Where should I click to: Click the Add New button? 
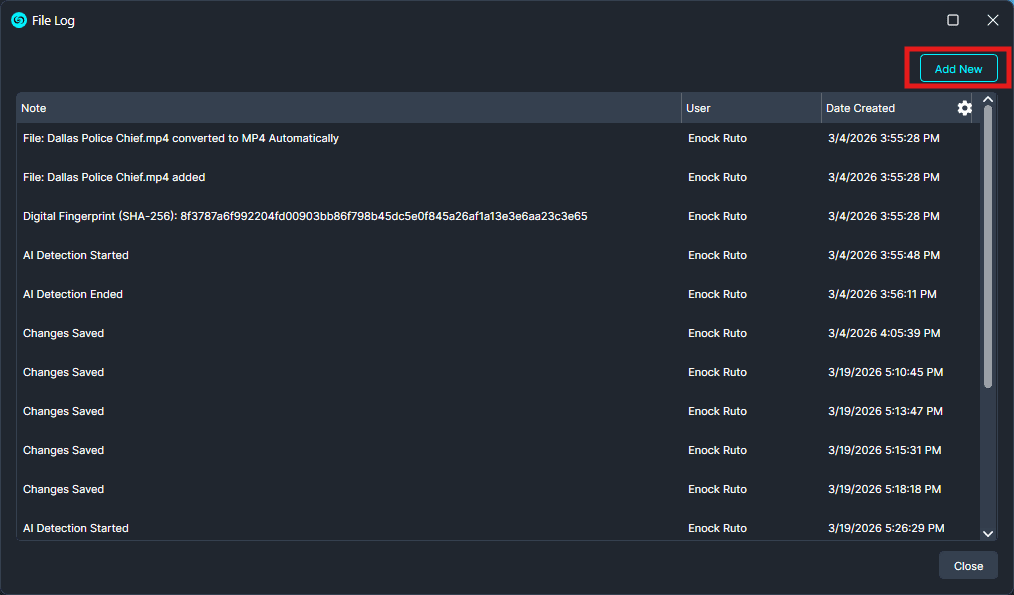pyautogui.click(x=958, y=69)
